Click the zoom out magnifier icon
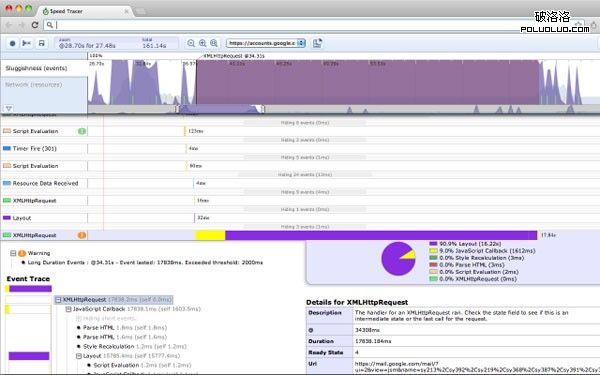600x375 pixels. coord(191,43)
